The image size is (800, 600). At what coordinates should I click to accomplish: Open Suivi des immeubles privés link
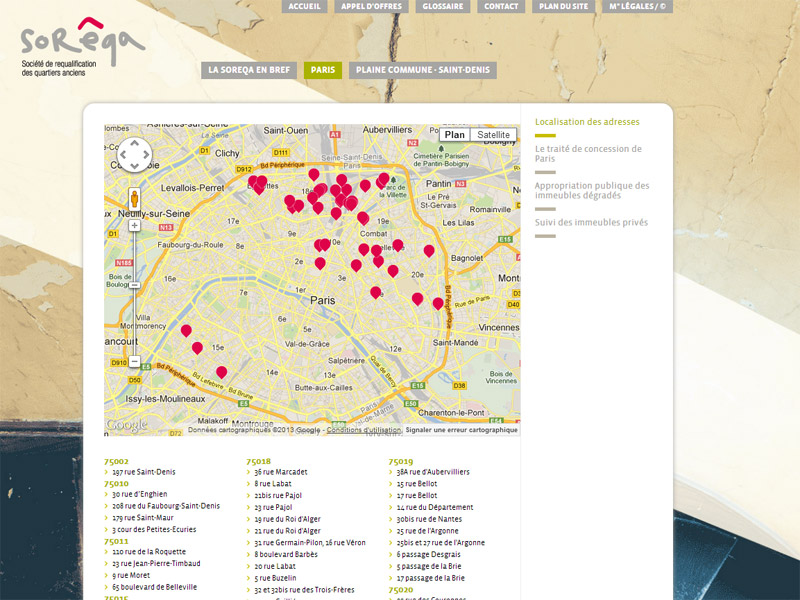coord(591,222)
